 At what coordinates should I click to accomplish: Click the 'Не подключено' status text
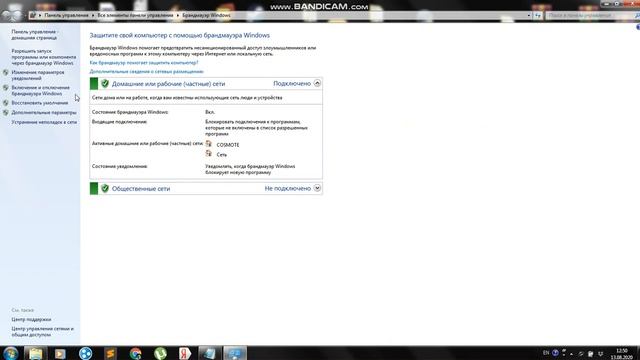(288, 188)
